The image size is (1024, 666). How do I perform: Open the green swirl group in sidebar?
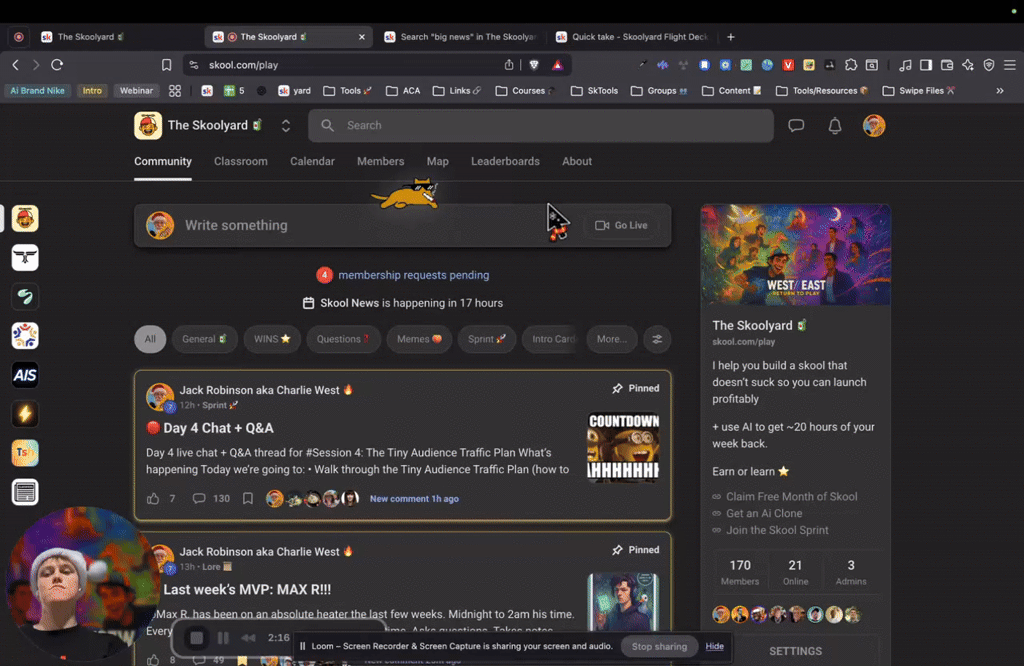coord(25,296)
